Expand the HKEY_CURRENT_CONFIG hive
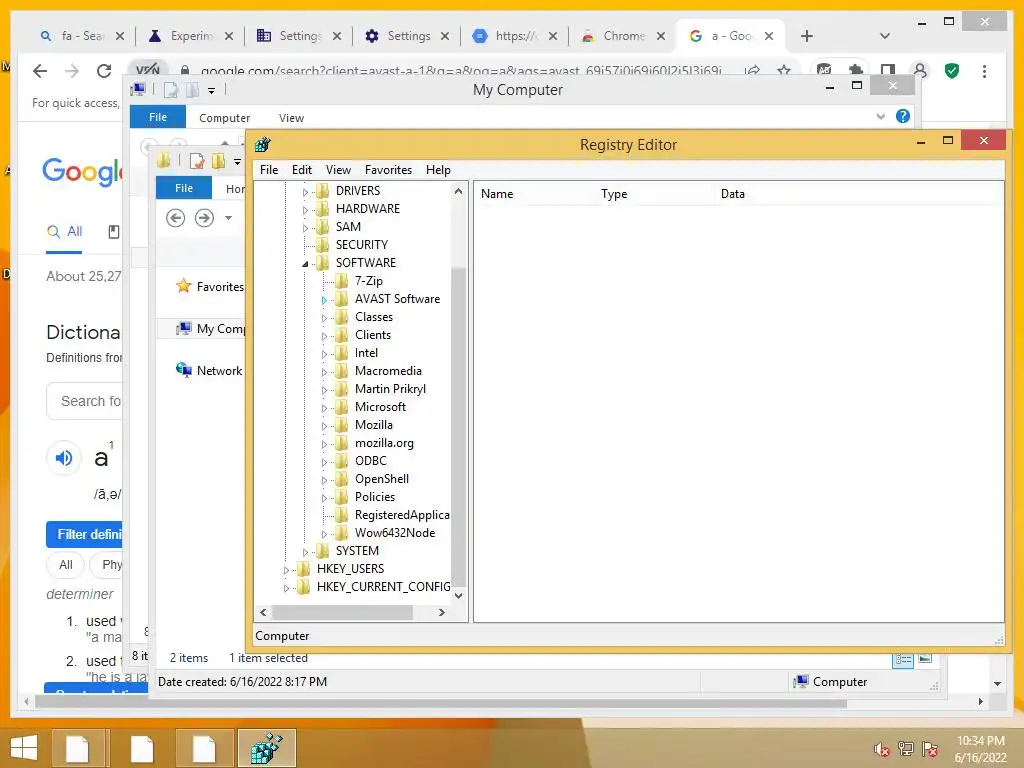Viewport: 1024px width, 768px height. point(286,588)
